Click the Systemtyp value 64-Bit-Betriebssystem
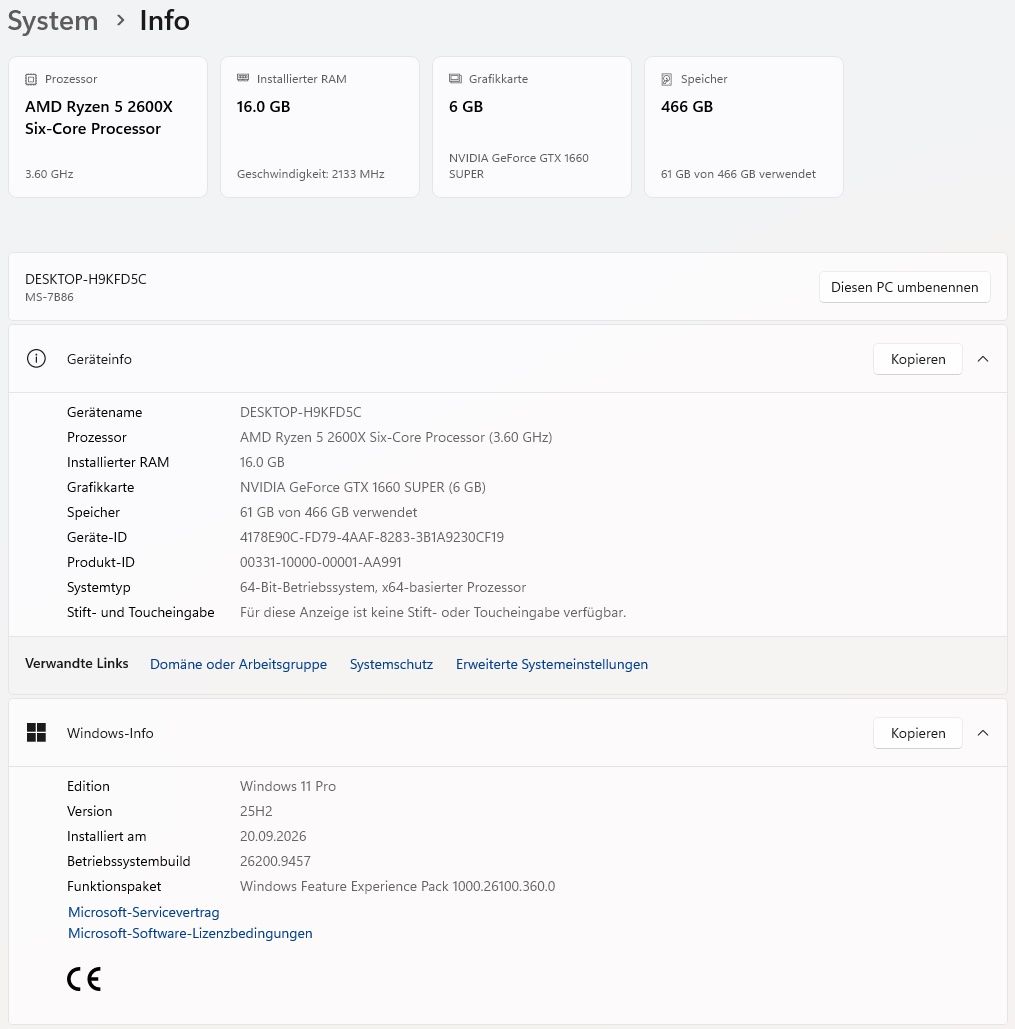 (383, 587)
